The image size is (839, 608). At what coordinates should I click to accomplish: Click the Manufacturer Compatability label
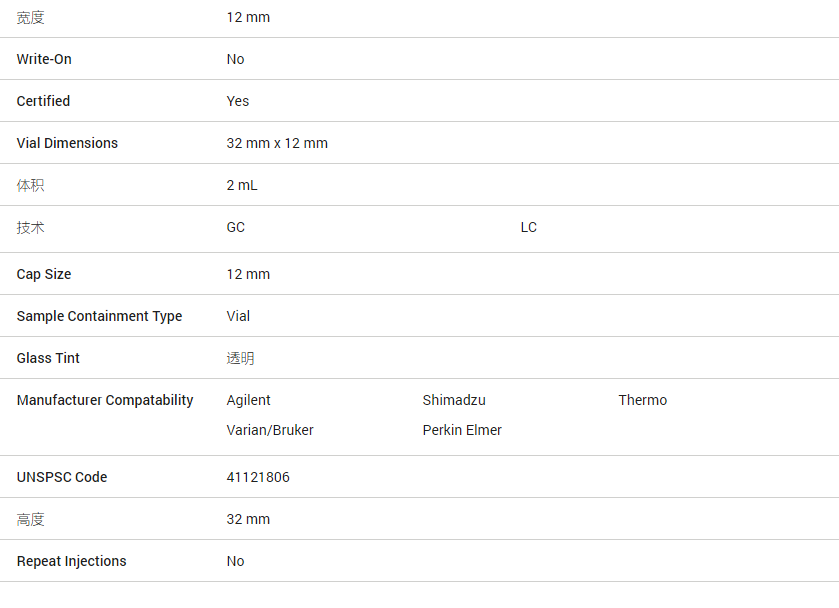(x=105, y=400)
